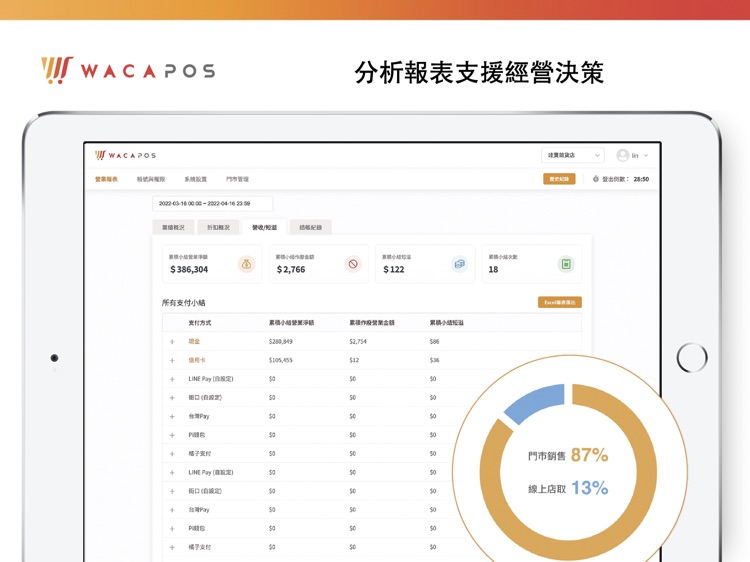Open the 營業報表 navigation menu
The image size is (750, 562).
coord(106,179)
